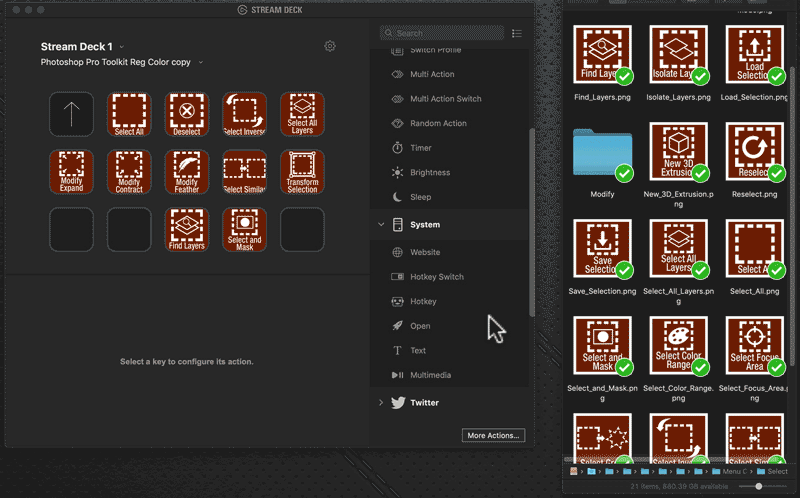Select Select_All_Layers.png in Finder
The image size is (800, 498).
click(x=678, y=248)
